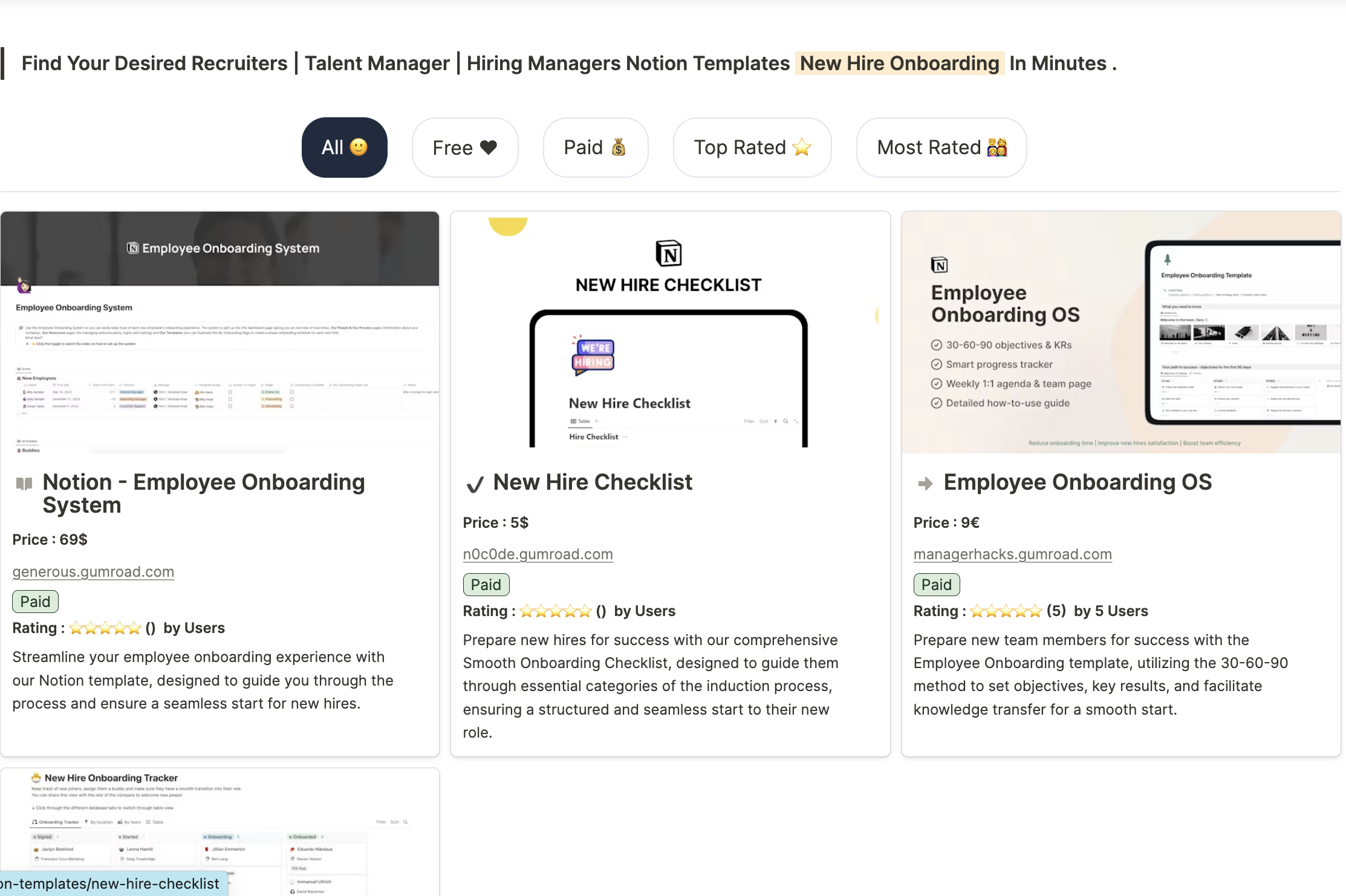View the Employee Onboarding OS cover image
1346x896 pixels.
(1121, 332)
